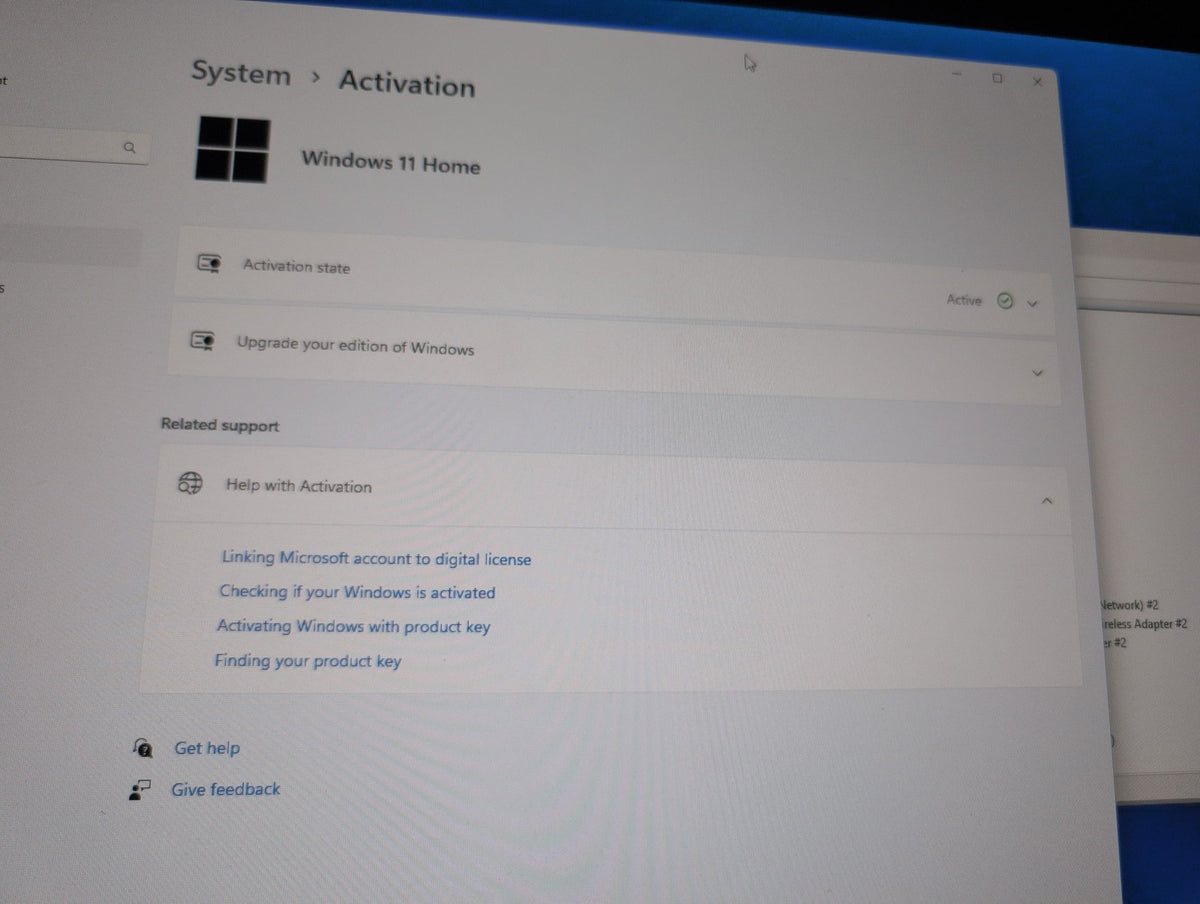The image size is (1200, 904).
Task: Click the Give feedback icon
Action: tap(139, 790)
